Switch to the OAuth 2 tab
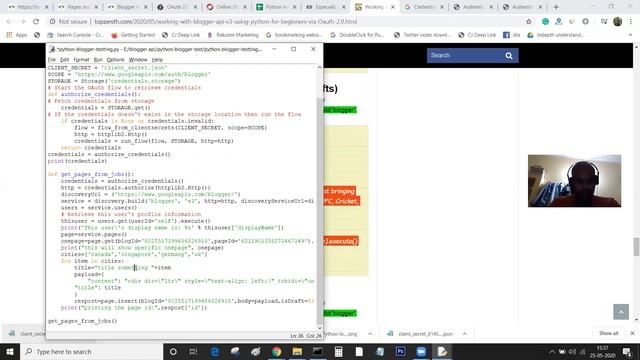The image size is (640, 360). (178, 7)
